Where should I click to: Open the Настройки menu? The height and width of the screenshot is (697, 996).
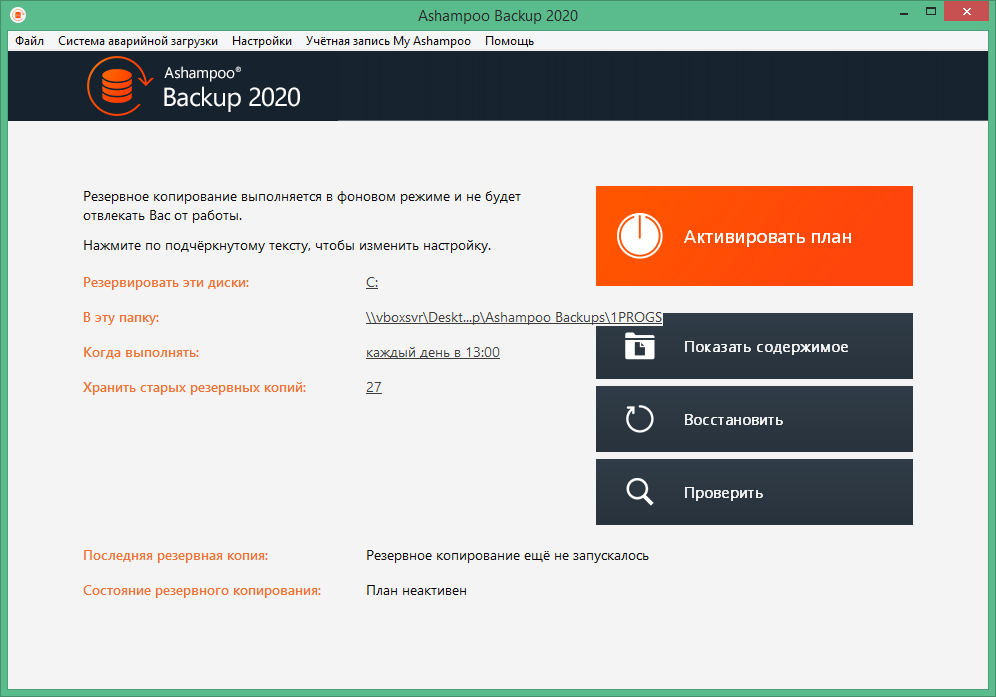(262, 41)
